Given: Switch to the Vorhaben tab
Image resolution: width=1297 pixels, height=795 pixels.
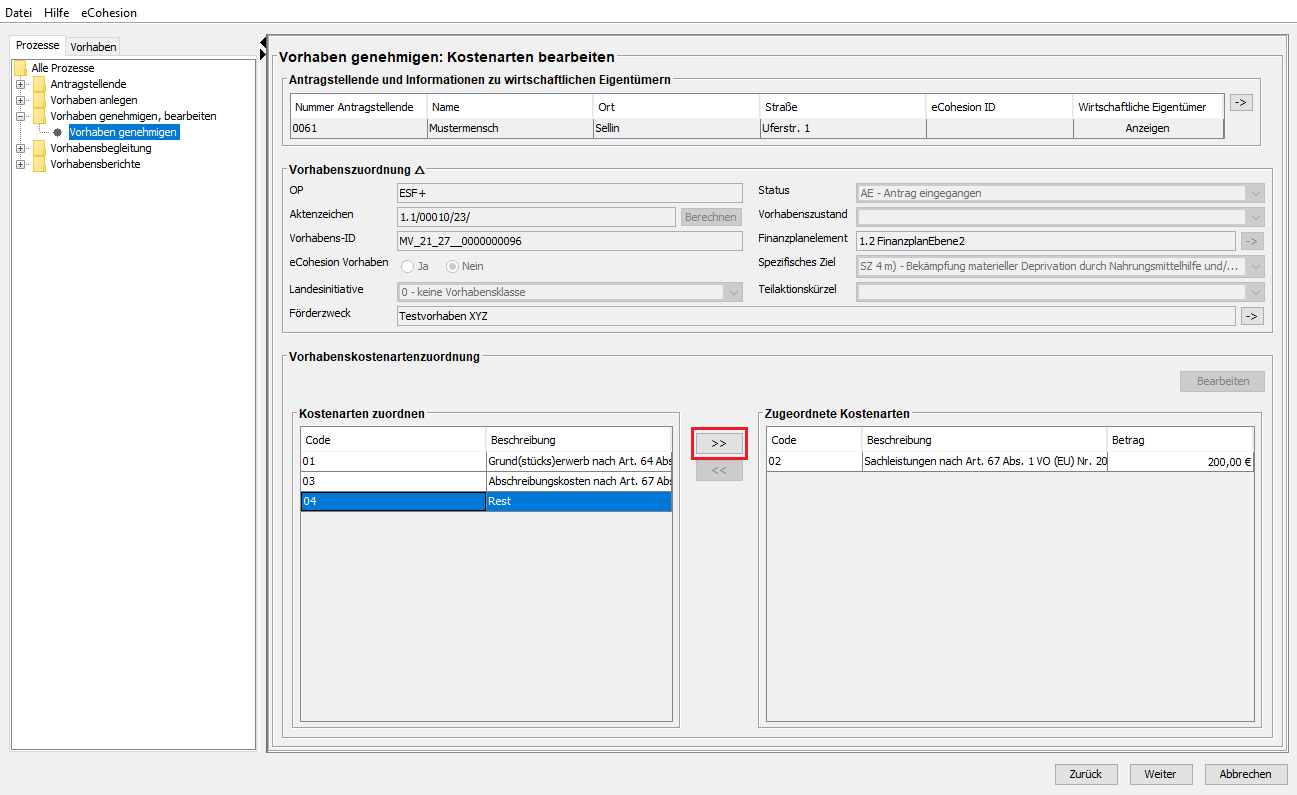Looking at the screenshot, I should click(93, 47).
